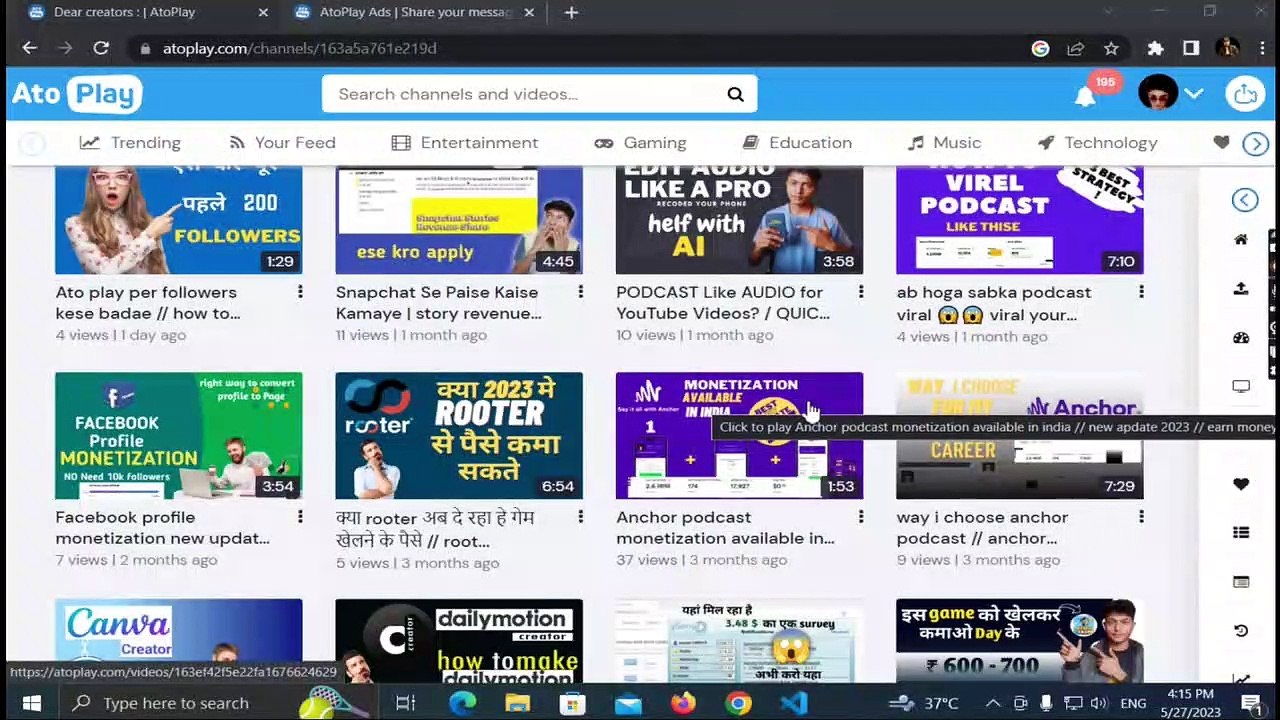1280x720 pixels.
Task: Click the list icon in right sidebar
Action: tap(1241, 533)
